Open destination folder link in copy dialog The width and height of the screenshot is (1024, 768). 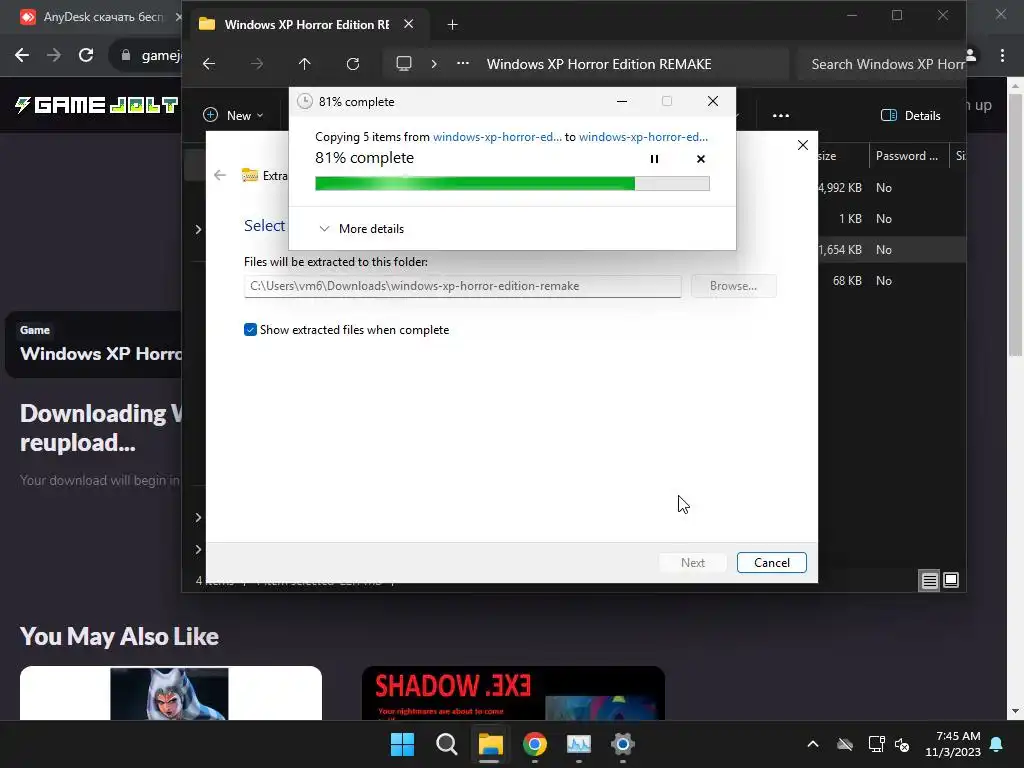click(x=643, y=136)
